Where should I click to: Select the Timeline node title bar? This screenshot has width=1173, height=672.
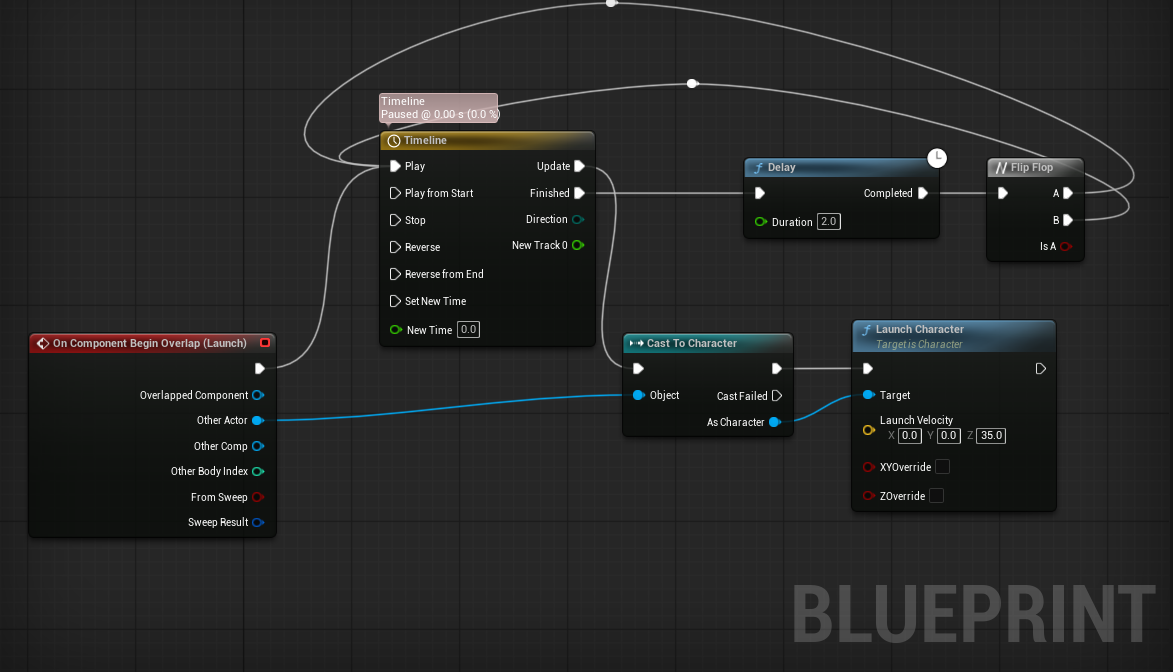tap(487, 141)
